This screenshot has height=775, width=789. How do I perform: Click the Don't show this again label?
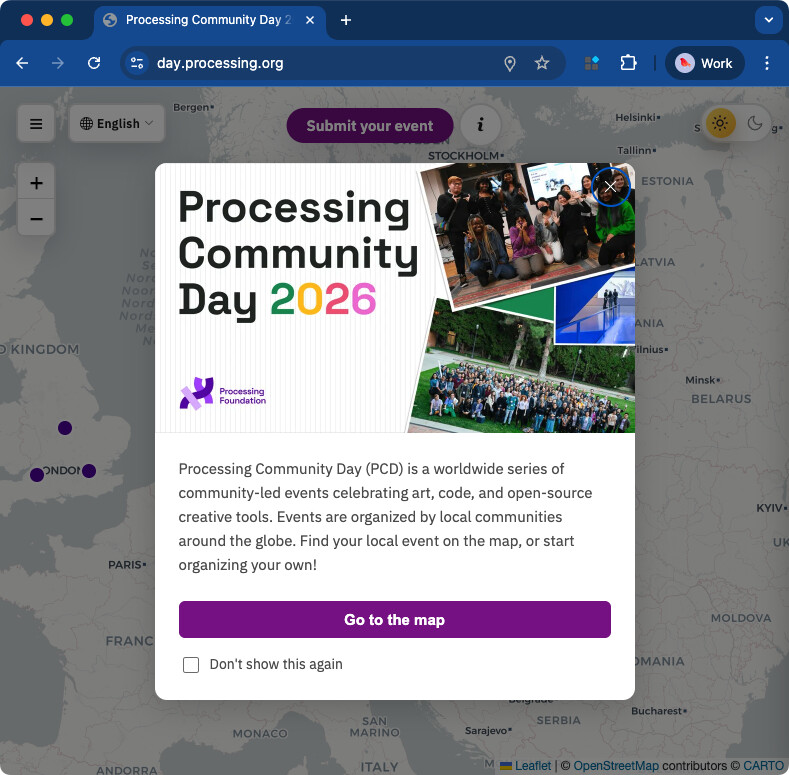[276, 664]
